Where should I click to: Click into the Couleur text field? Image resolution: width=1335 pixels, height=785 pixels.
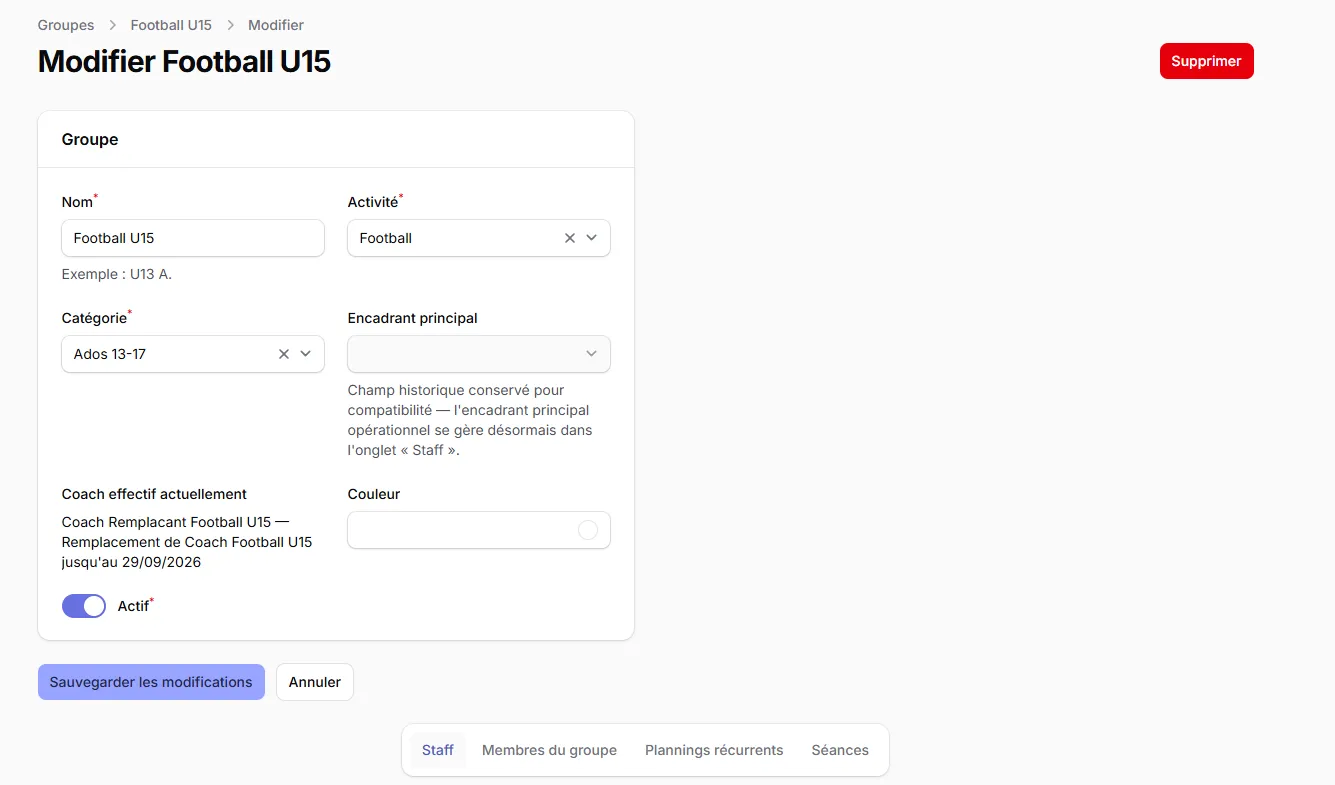click(x=462, y=530)
